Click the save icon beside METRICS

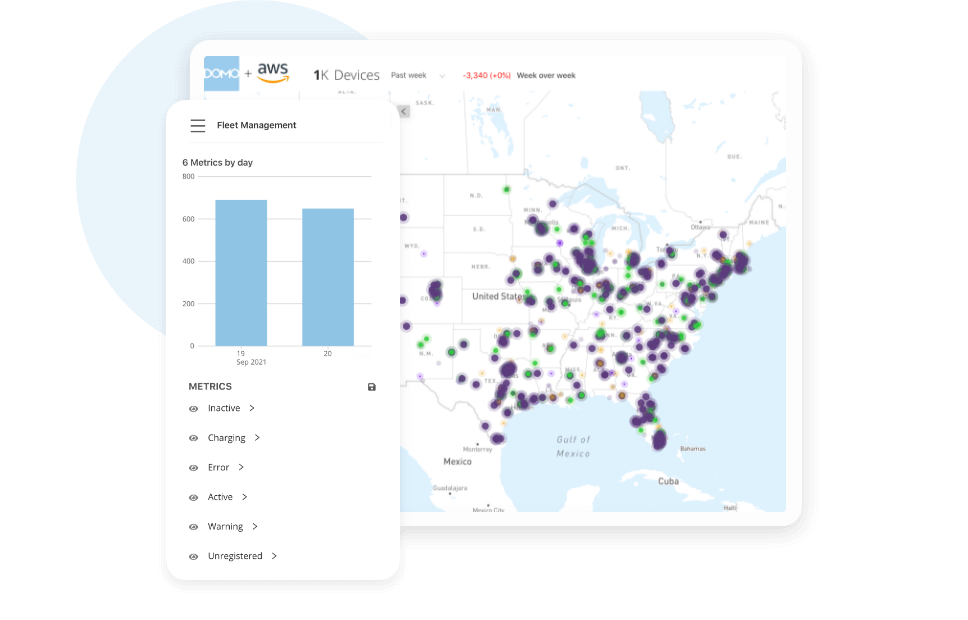point(372,387)
